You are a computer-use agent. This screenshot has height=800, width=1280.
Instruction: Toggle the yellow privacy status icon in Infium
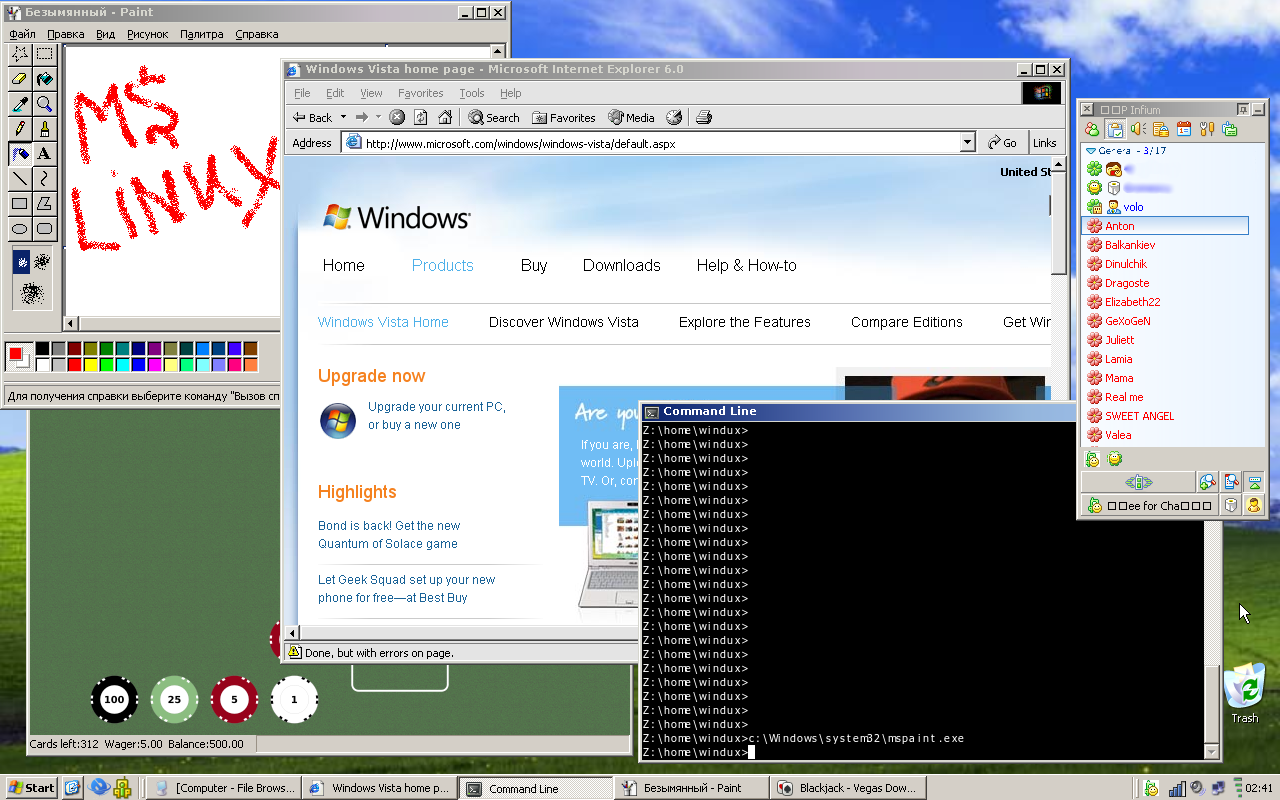[1253, 505]
